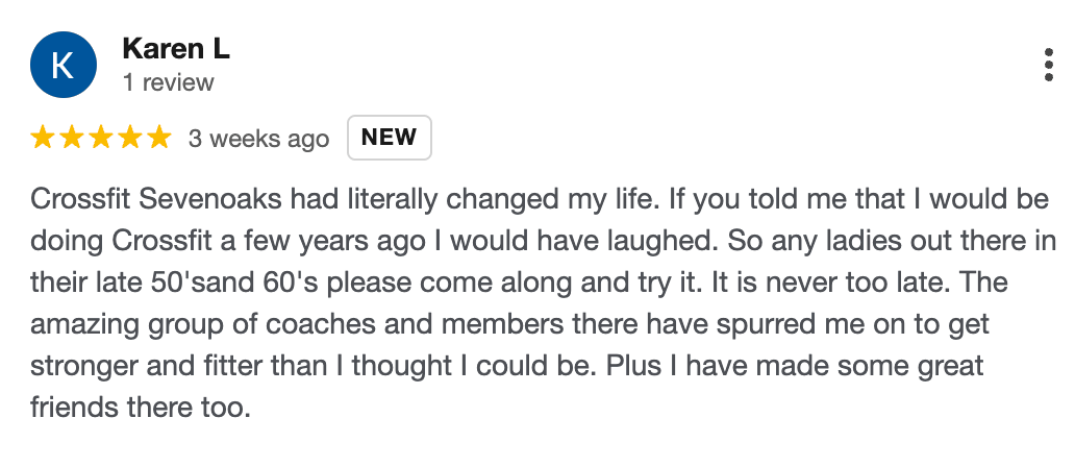
Task: Click the NEW badge
Action: click(389, 138)
